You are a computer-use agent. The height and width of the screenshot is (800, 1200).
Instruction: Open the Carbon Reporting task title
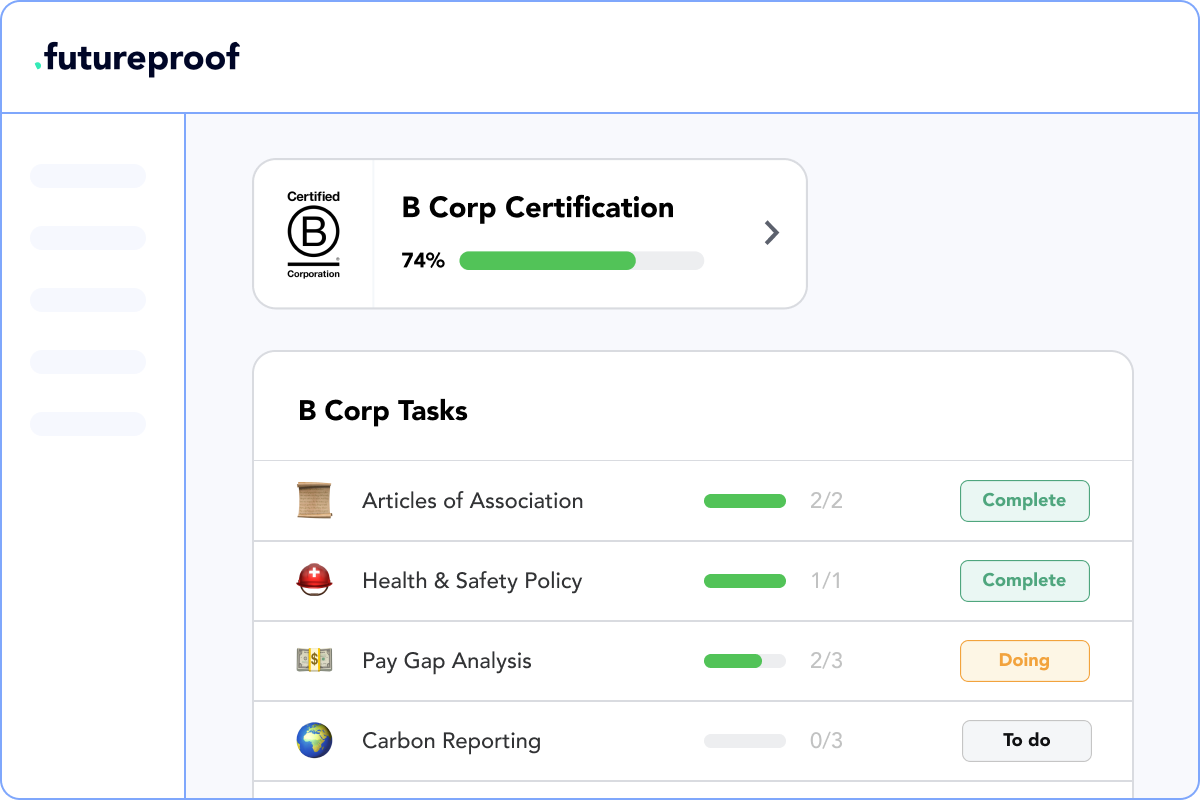pyautogui.click(x=451, y=741)
